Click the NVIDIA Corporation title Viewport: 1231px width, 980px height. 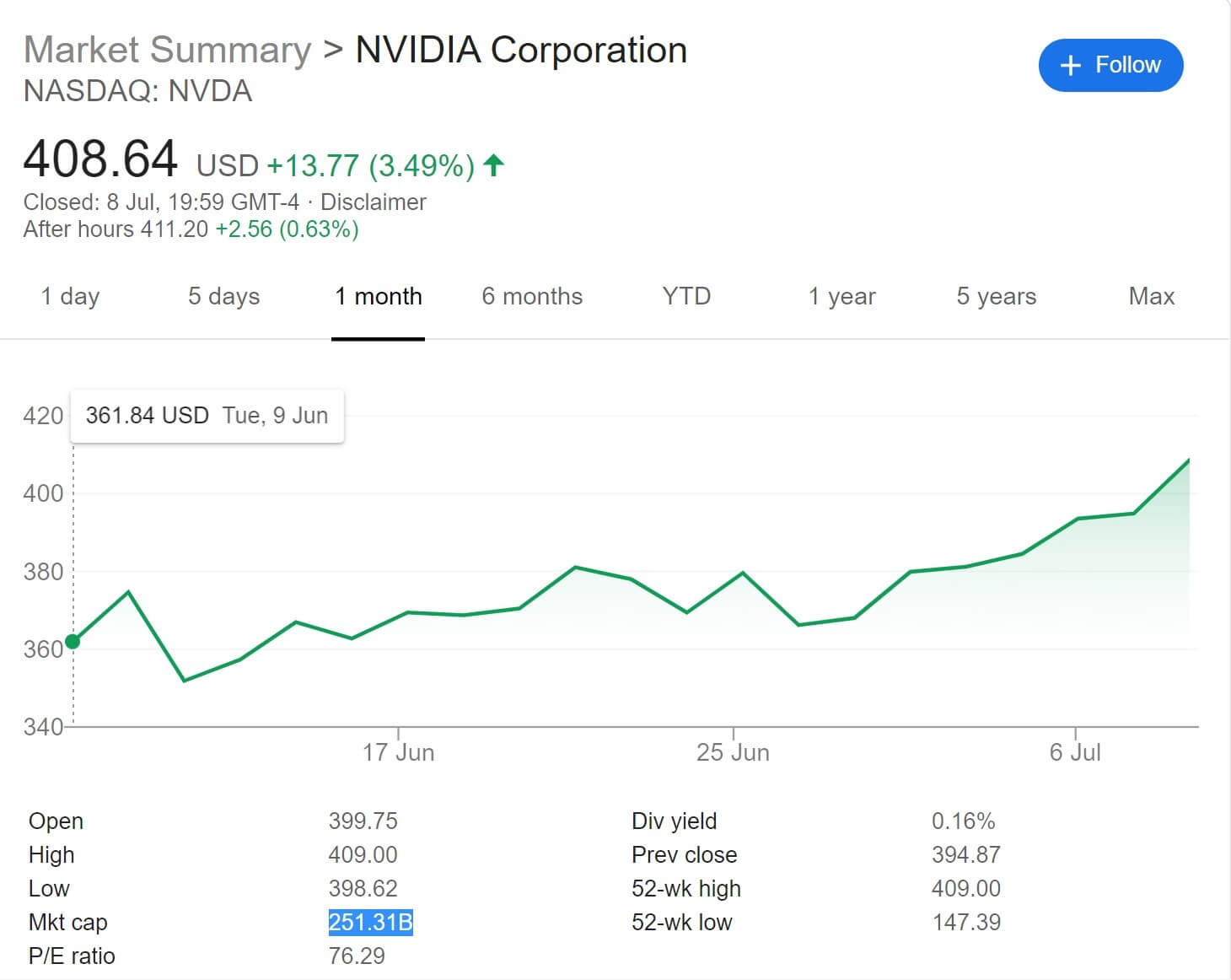click(521, 50)
